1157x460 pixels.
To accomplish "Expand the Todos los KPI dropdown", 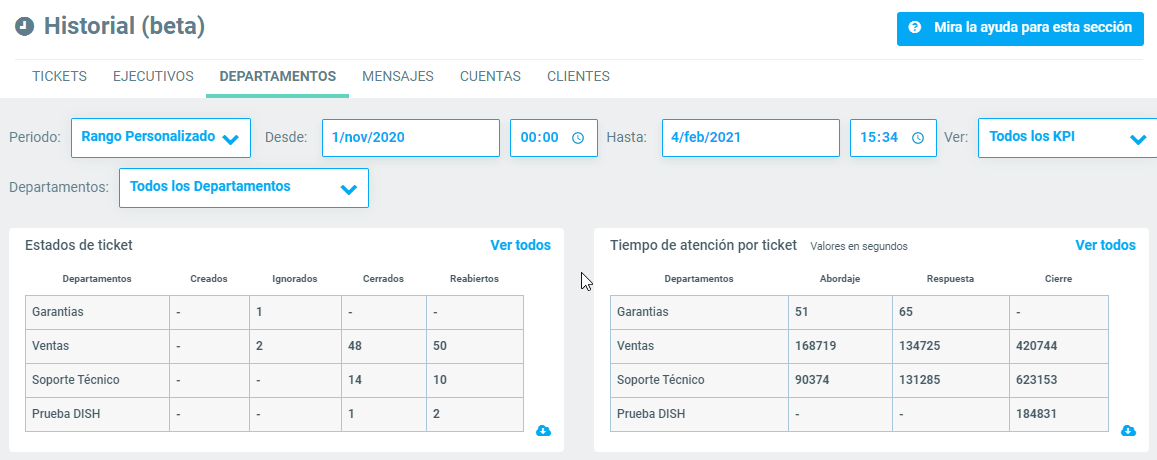I will [1065, 138].
